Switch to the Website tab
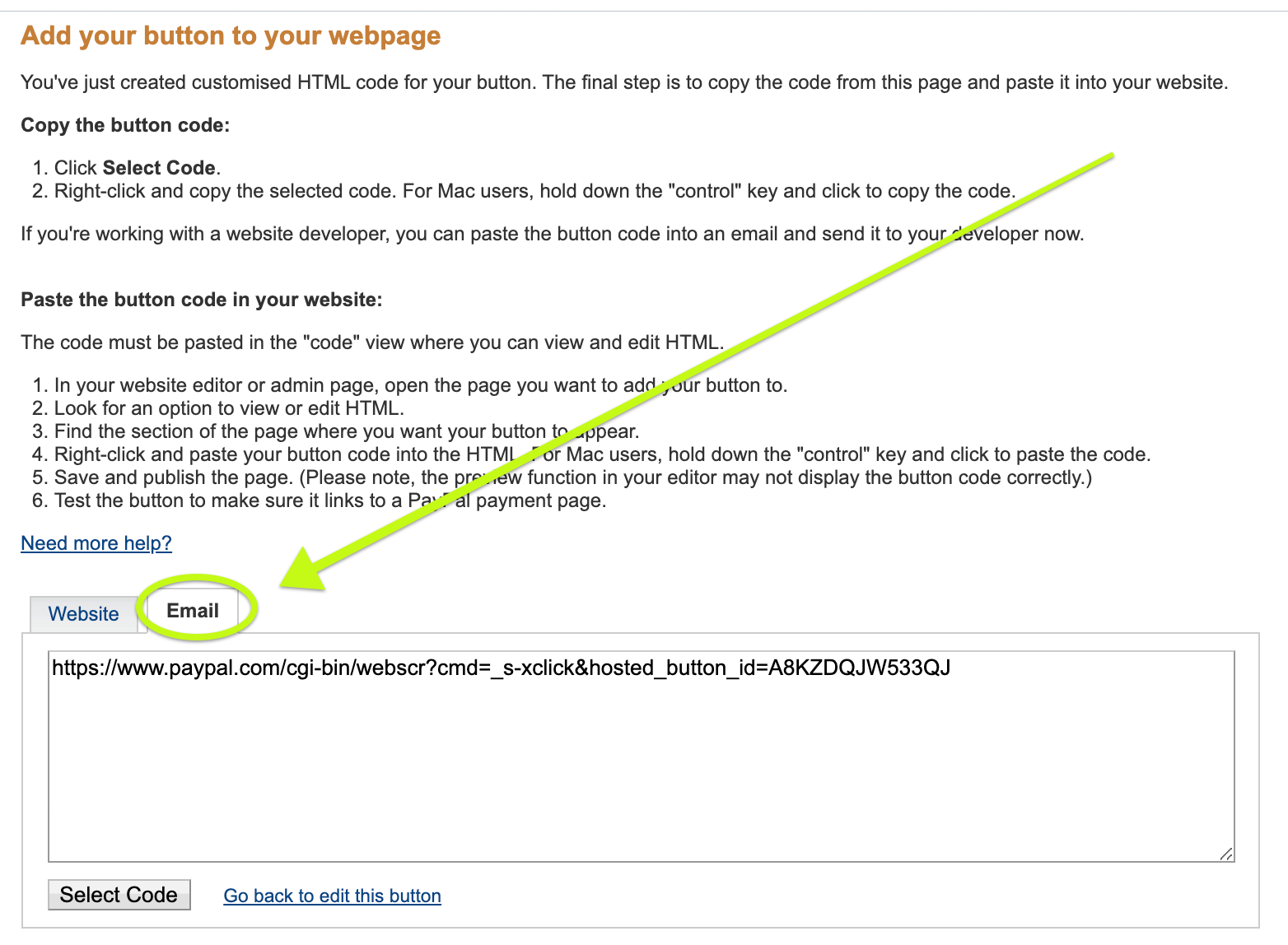 coord(84,614)
